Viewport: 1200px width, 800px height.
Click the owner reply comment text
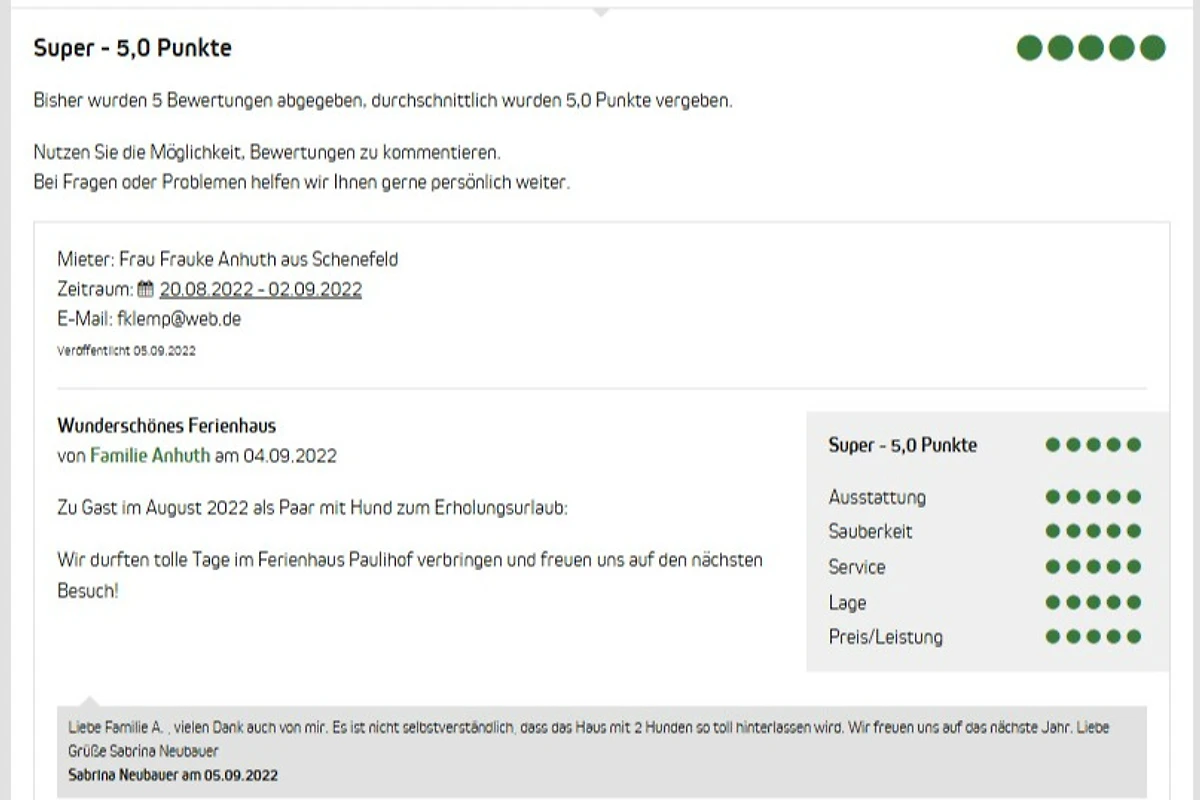(x=588, y=739)
